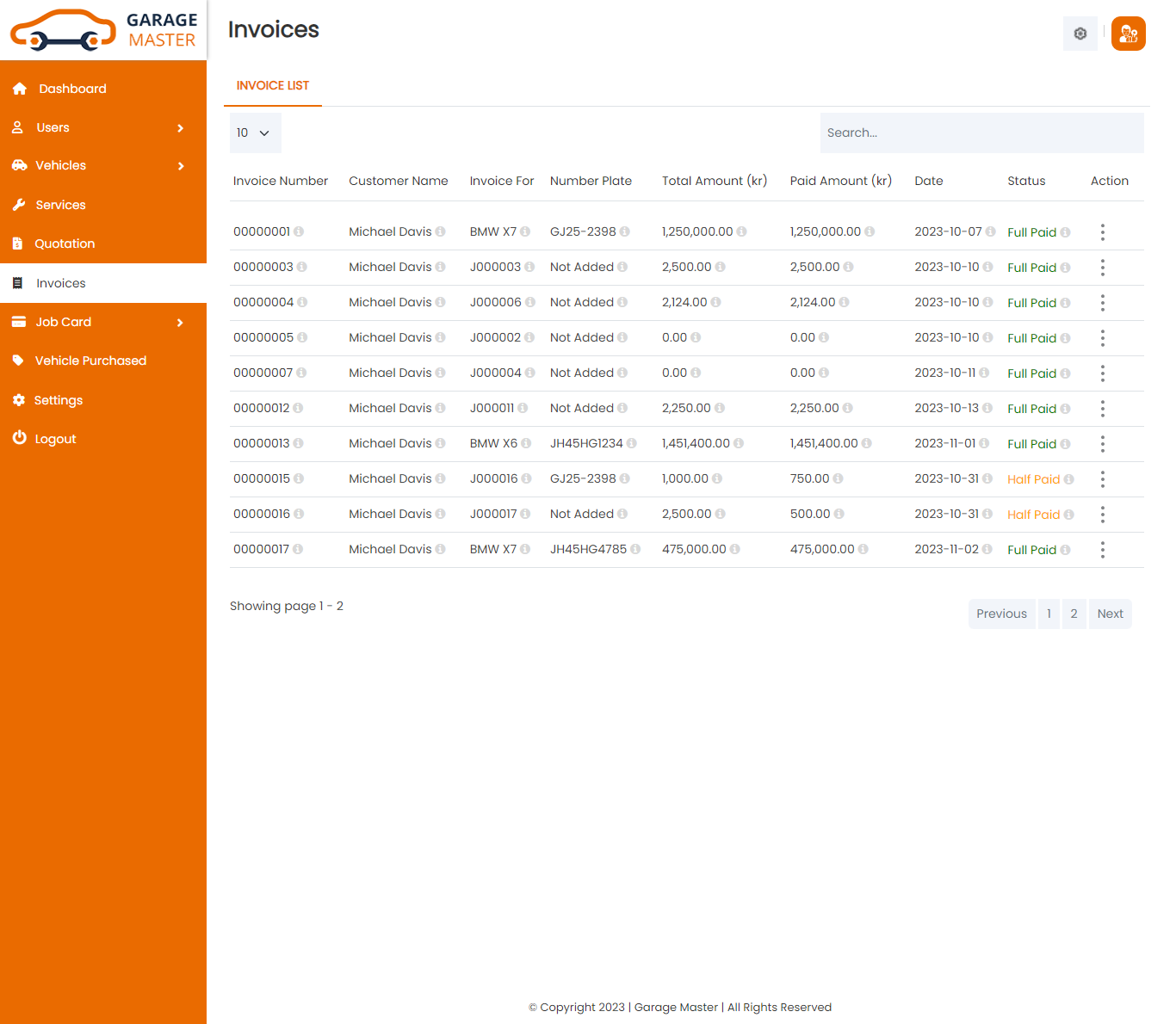Expand the Users submenu chevron
Image resolution: width=1176 pixels, height=1024 pixels.
click(180, 128)
